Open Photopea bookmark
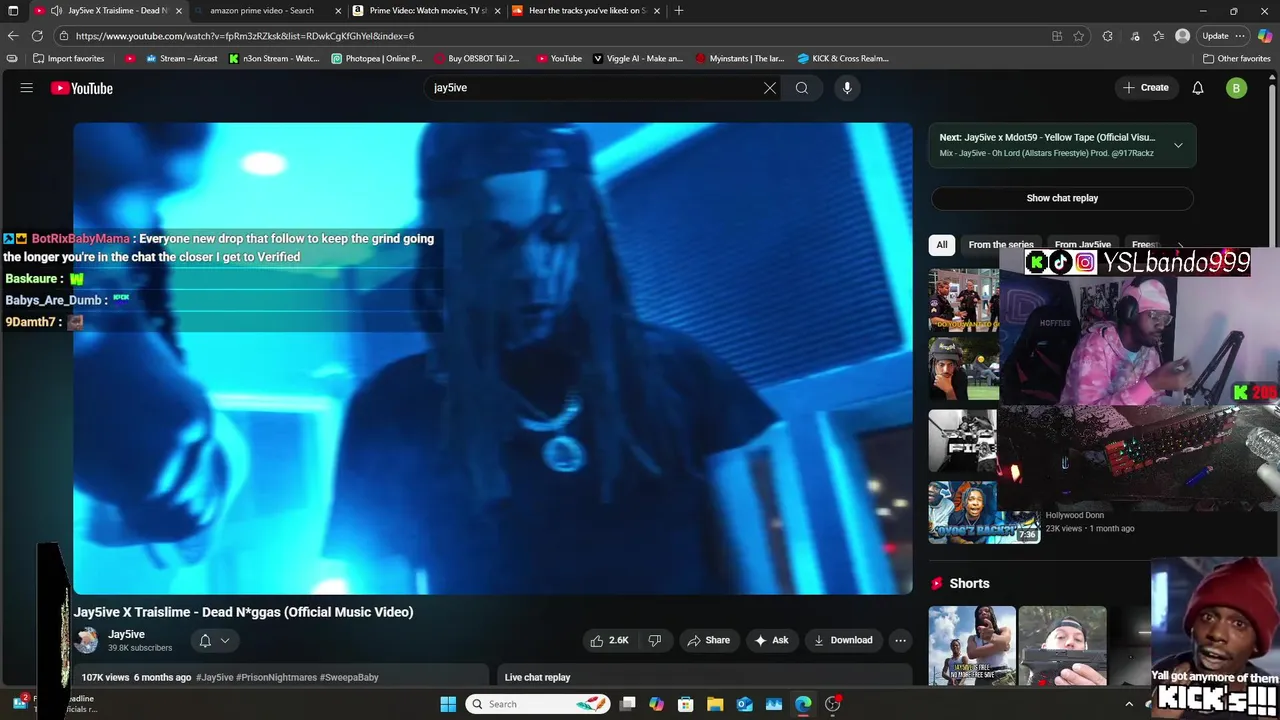Screen dimensions: 1280x720 (377, 59)
